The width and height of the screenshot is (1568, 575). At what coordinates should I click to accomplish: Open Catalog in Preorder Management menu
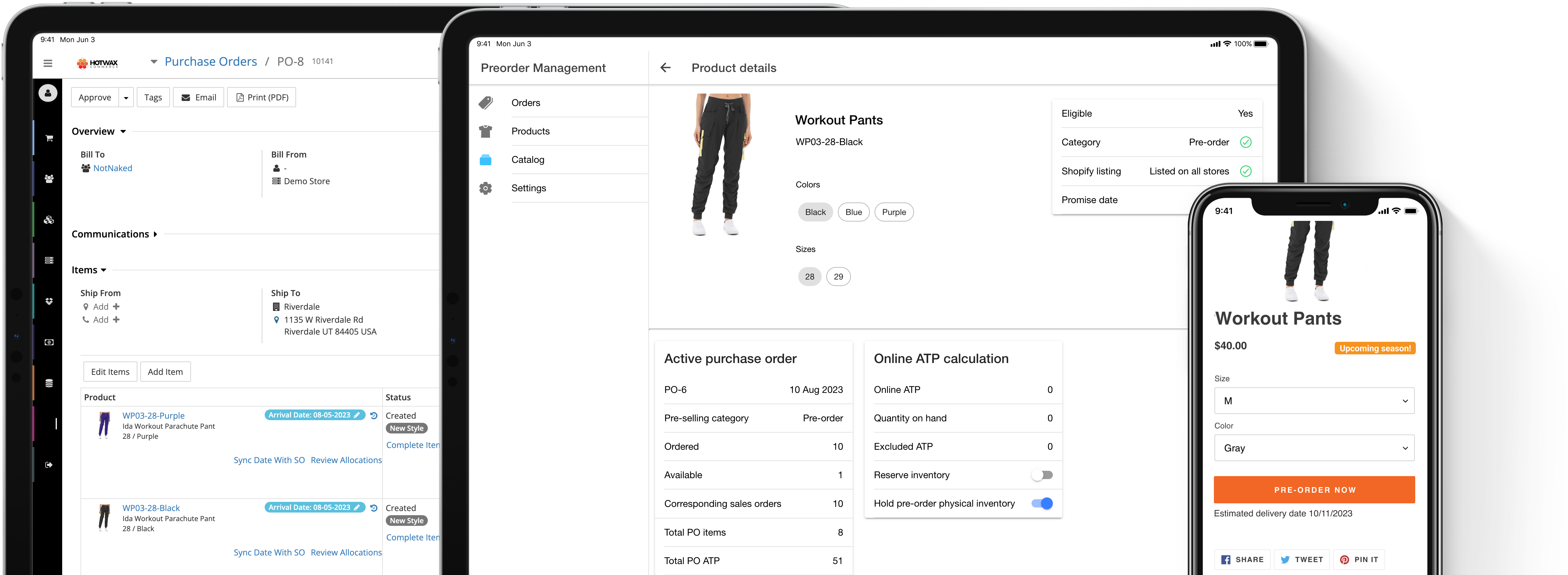point(527,160)
